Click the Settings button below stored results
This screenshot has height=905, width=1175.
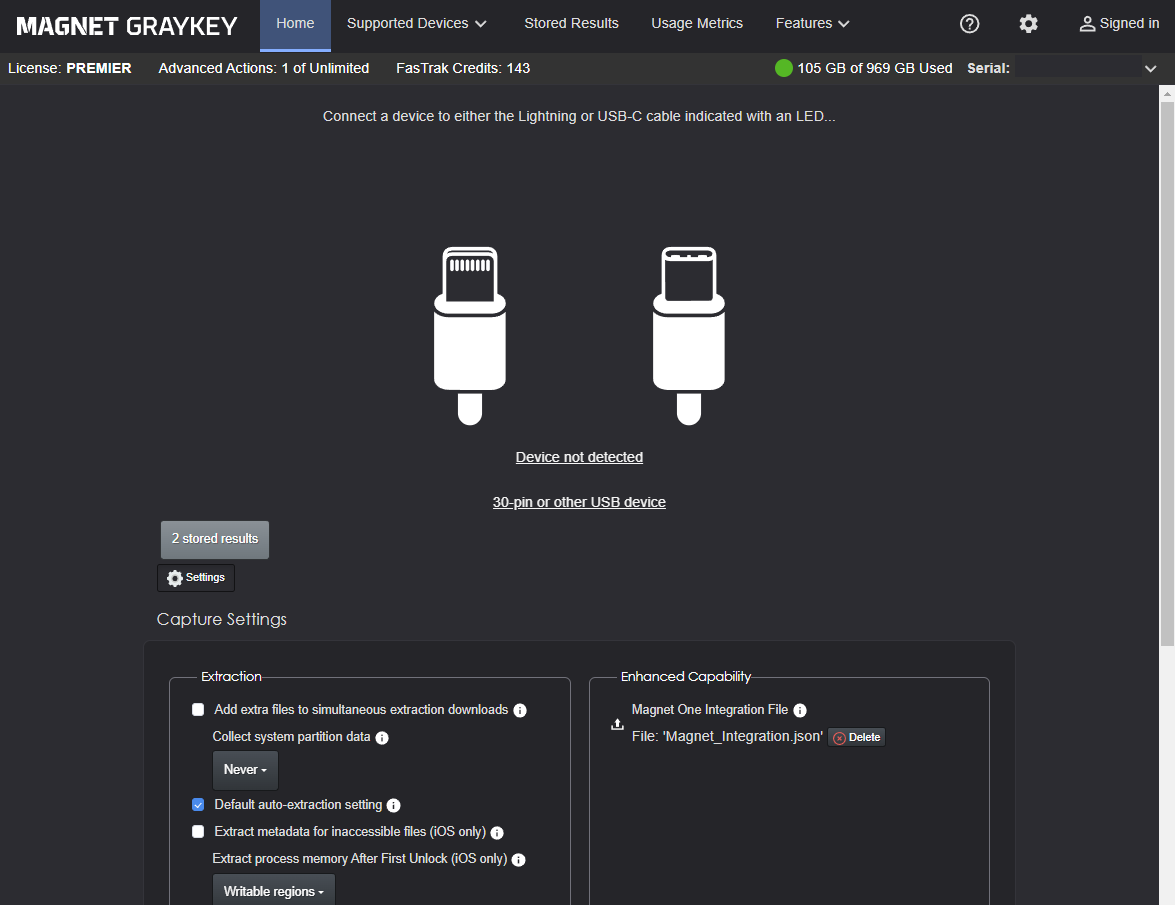(x=196, y=578)
